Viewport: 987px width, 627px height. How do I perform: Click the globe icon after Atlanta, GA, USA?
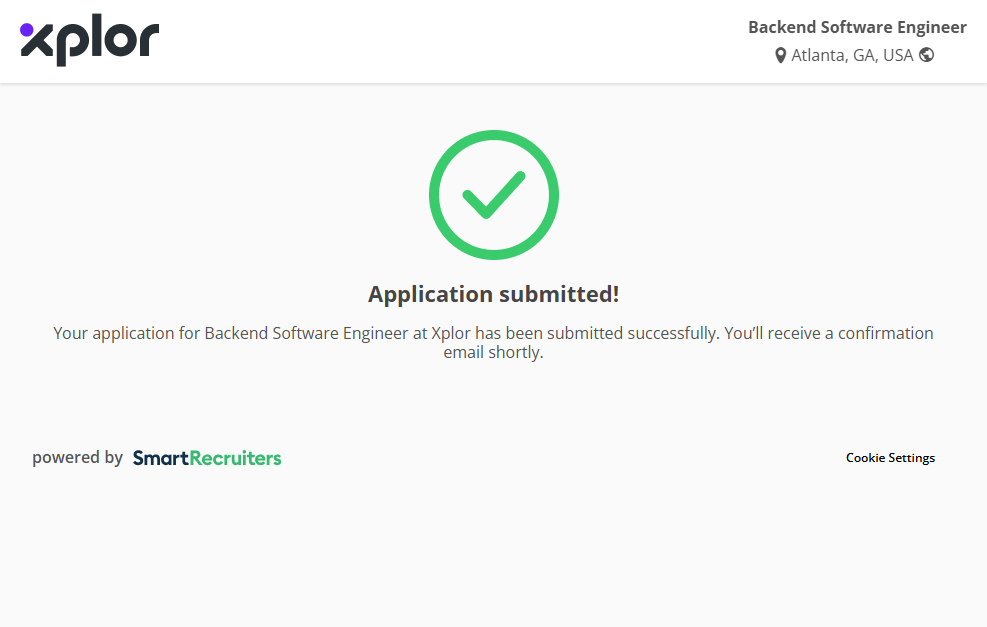926,55
